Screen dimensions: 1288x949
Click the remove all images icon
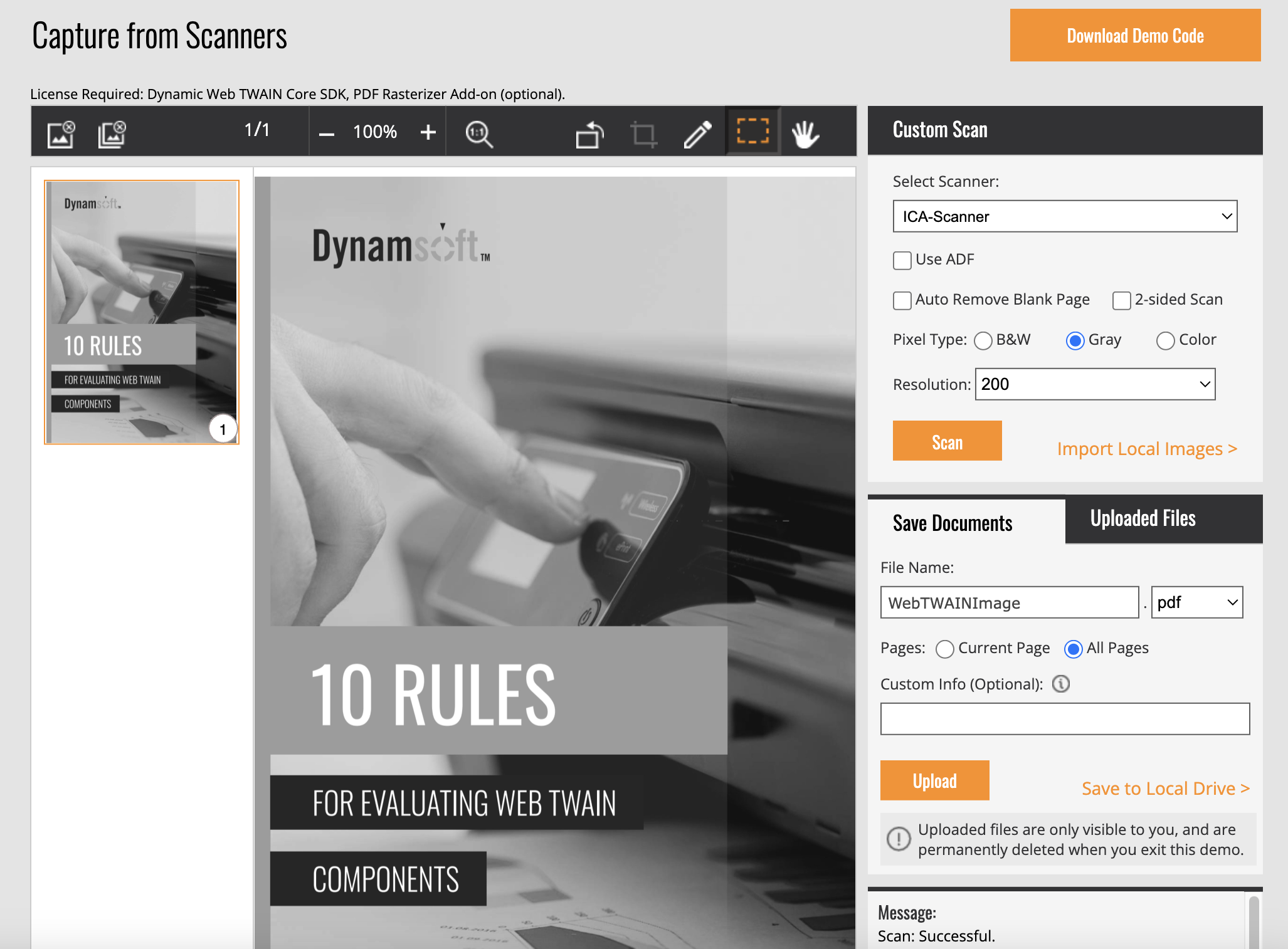point(112,134)
